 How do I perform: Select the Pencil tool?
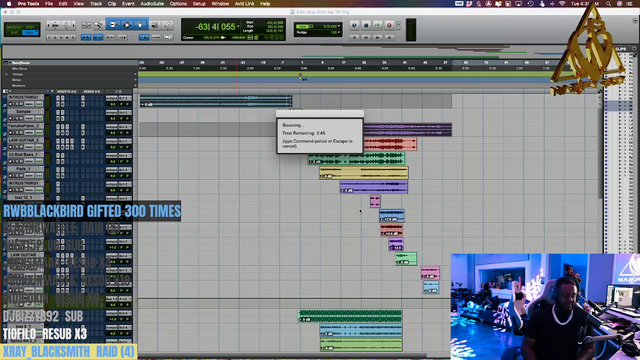pos(167,25)
